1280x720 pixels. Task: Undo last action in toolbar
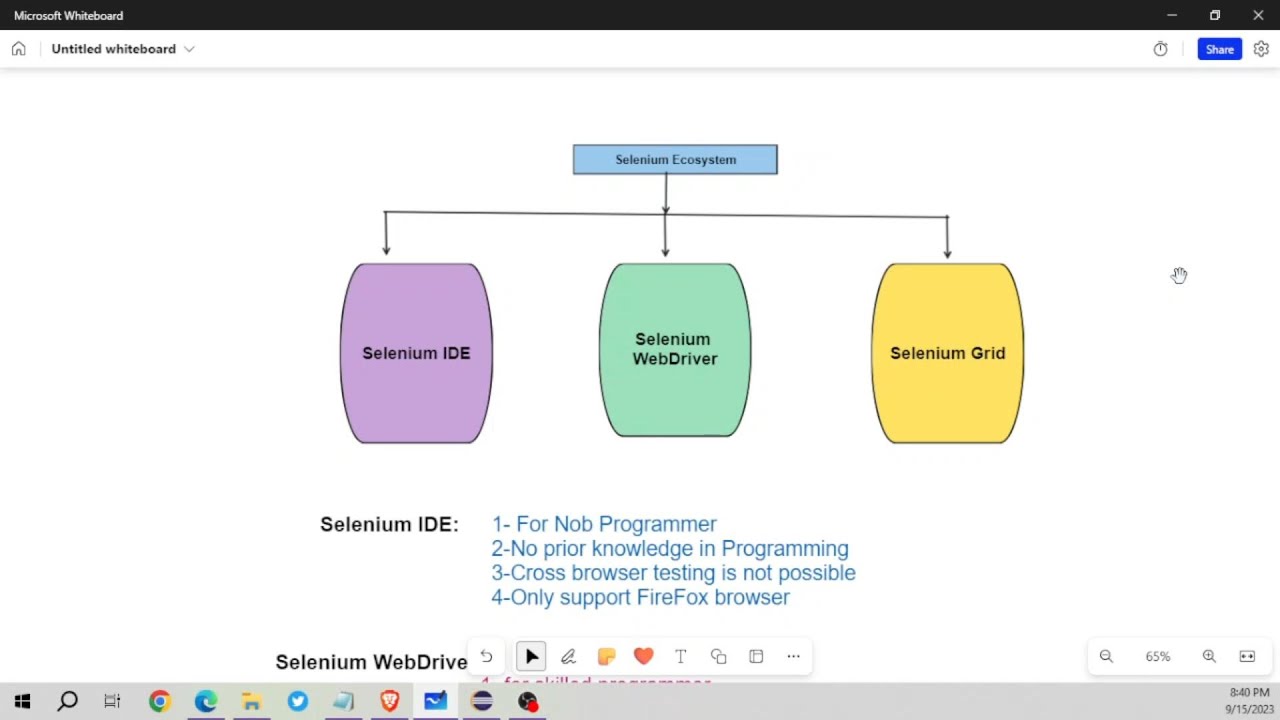tap(486, 657)
